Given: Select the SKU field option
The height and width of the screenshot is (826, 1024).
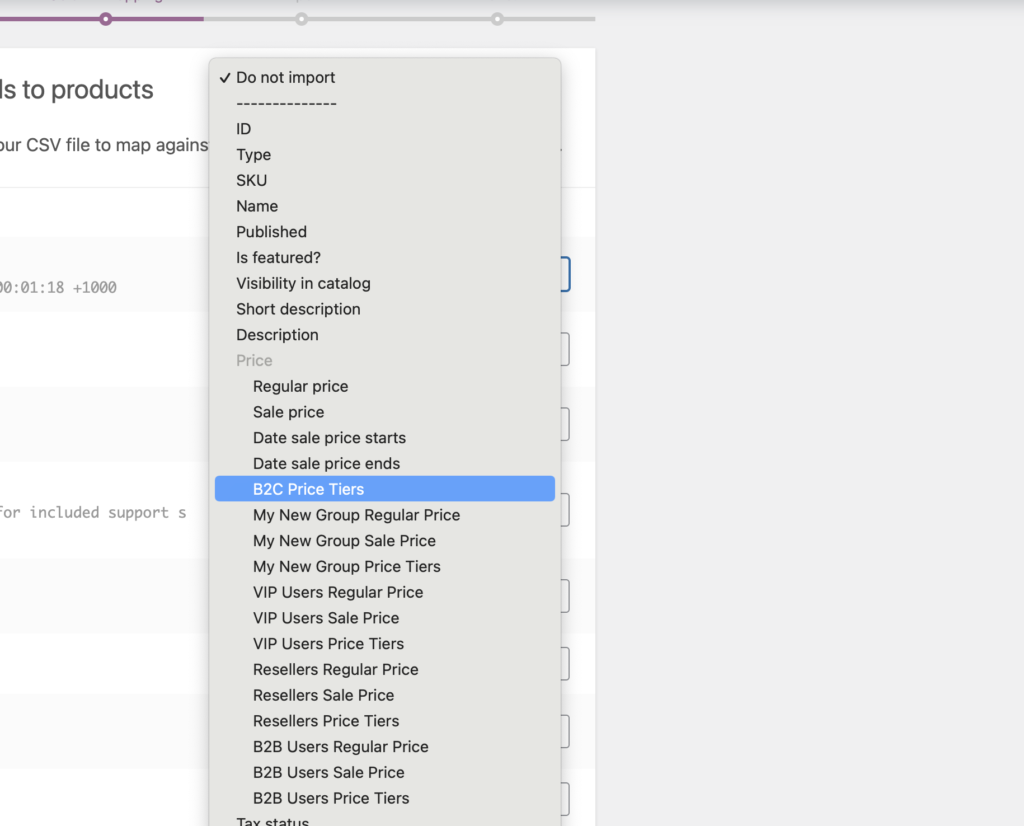Looking at the screenshot, I should [385, 180].
